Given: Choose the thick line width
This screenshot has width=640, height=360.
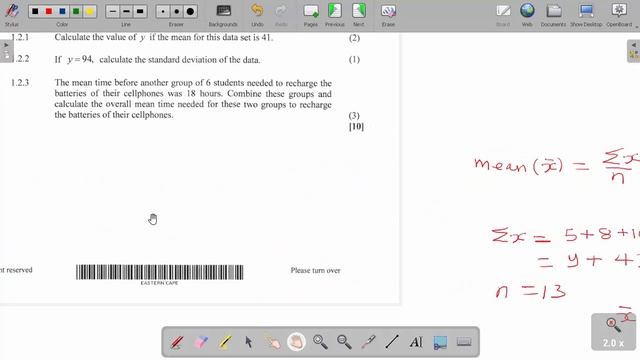Looking at the screenshot, I should (140, 11).
